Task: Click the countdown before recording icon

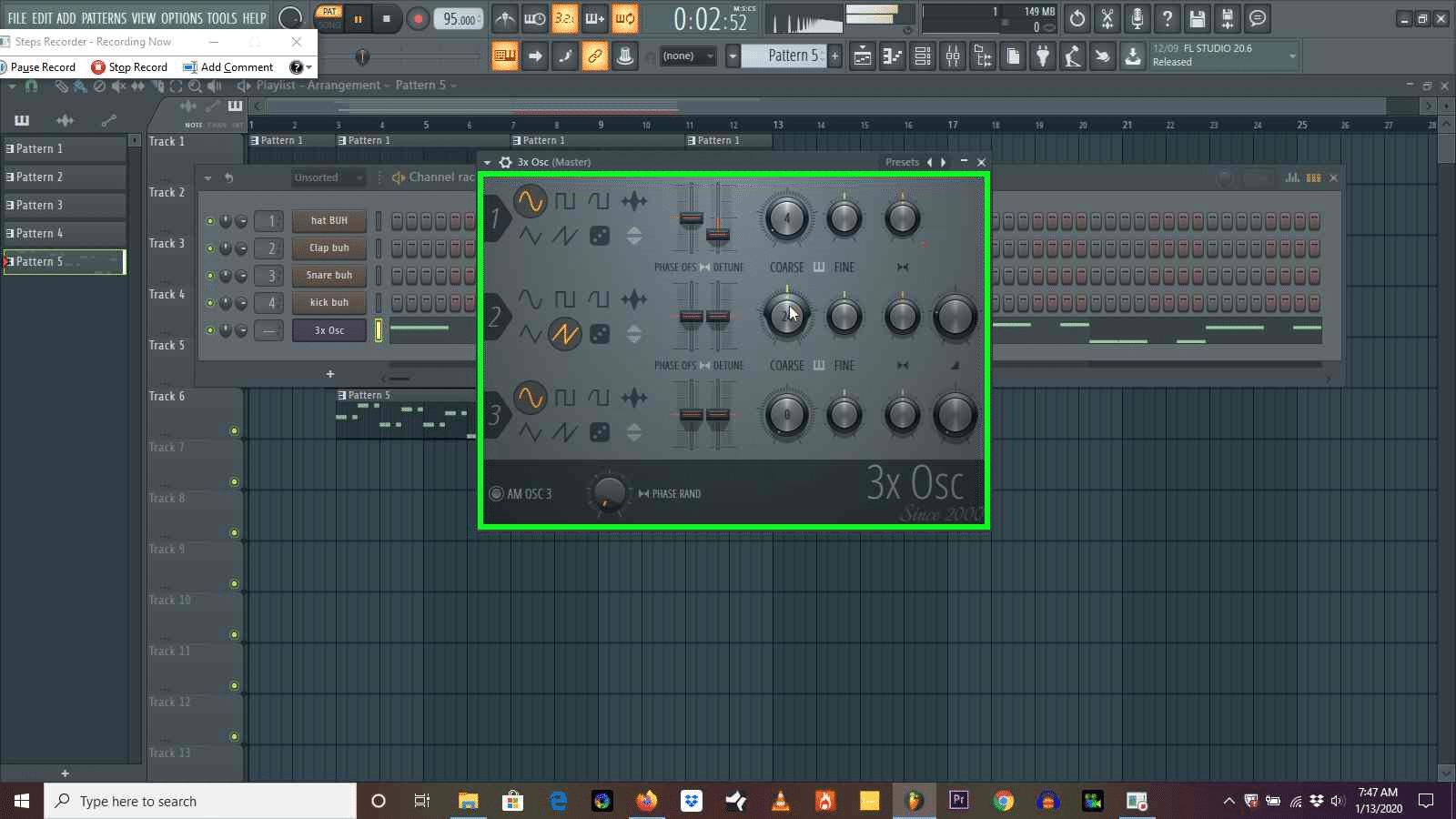Action: coord(564,18)
